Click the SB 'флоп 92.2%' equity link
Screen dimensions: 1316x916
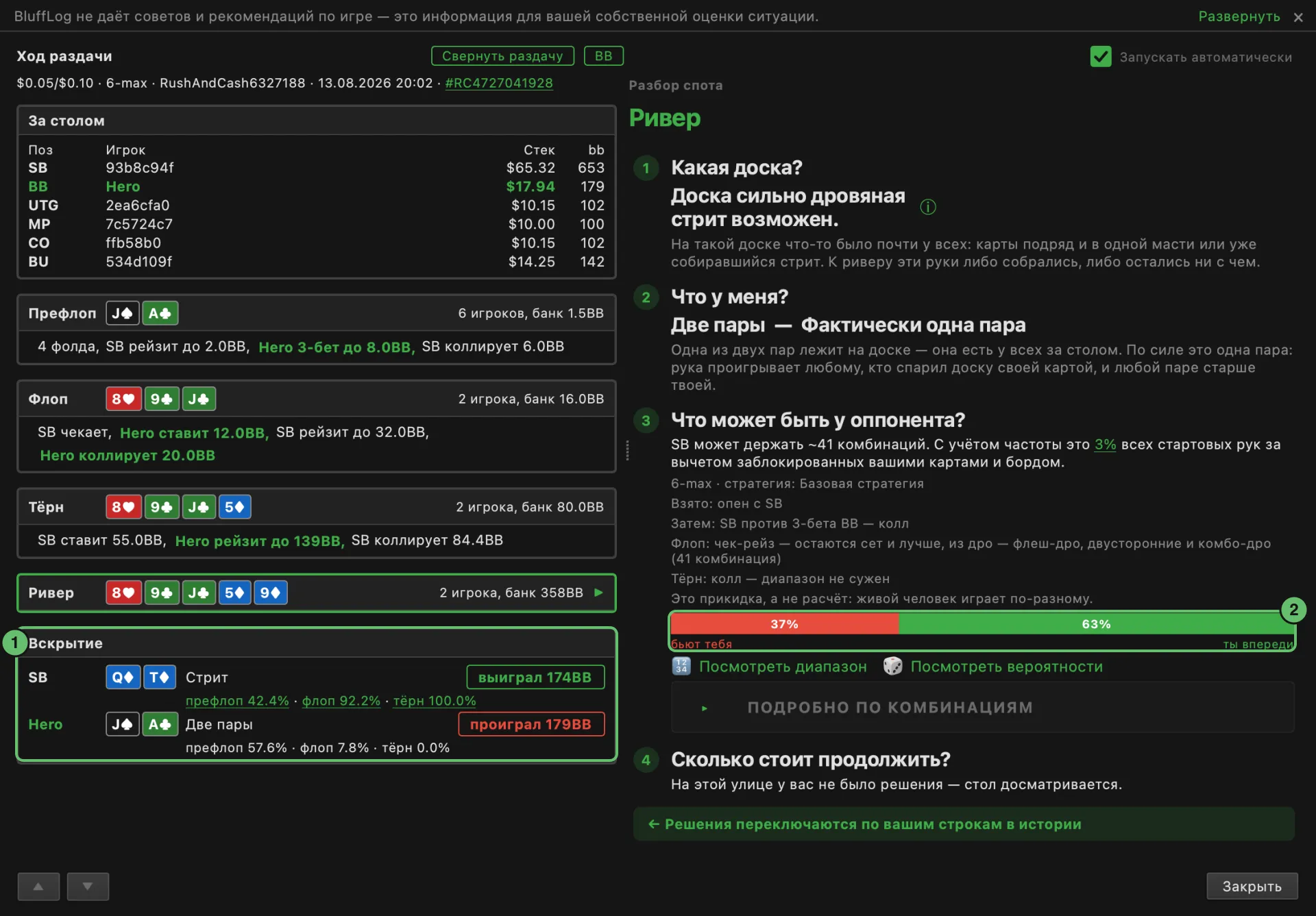point(341,701)
